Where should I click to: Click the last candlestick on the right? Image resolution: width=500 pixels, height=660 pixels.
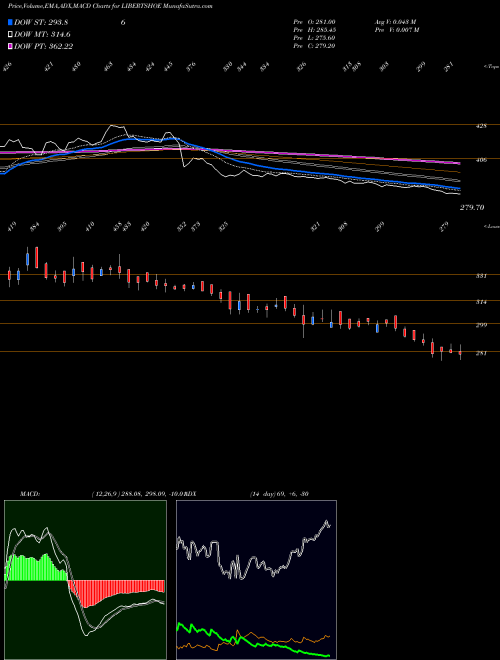click(460, 352)
